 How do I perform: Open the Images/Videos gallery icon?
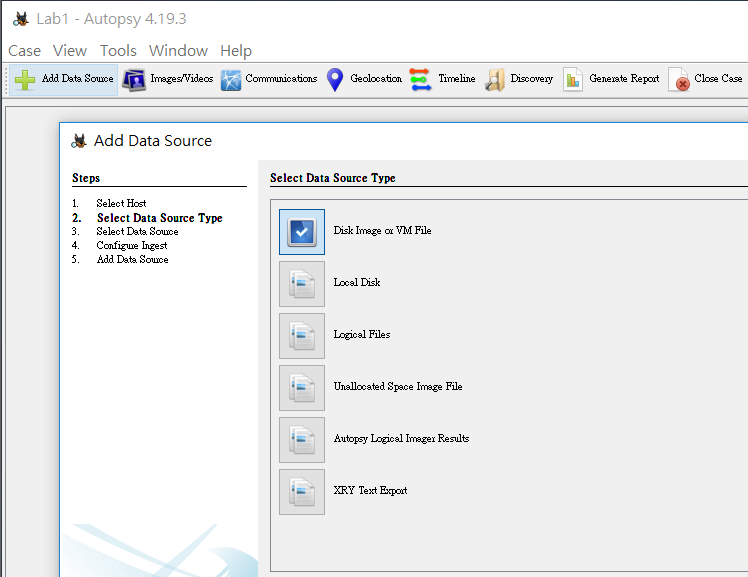(134, 80)
